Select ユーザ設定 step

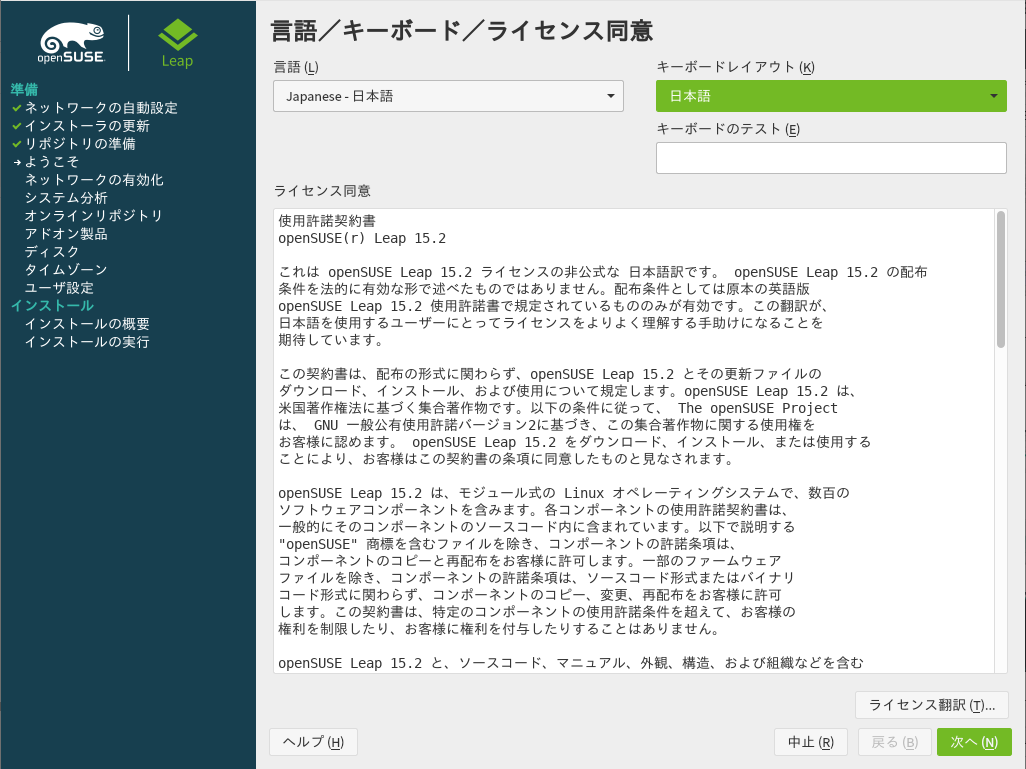tap(60, 288)
